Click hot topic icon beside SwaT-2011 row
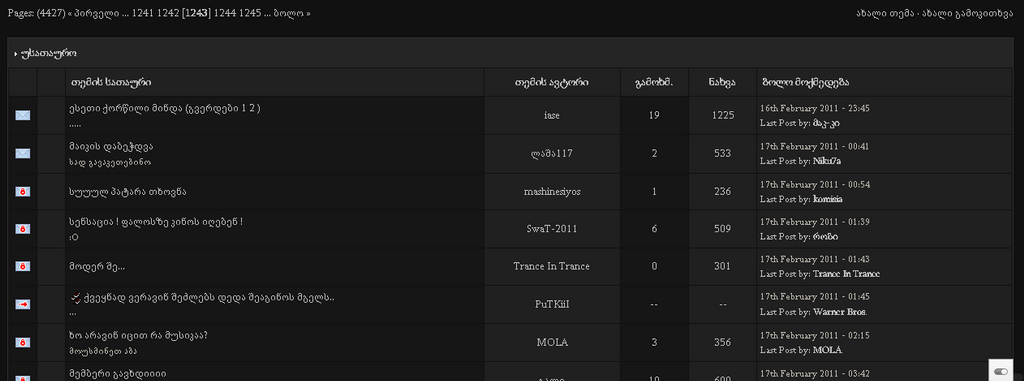 (x=23, y=229)
